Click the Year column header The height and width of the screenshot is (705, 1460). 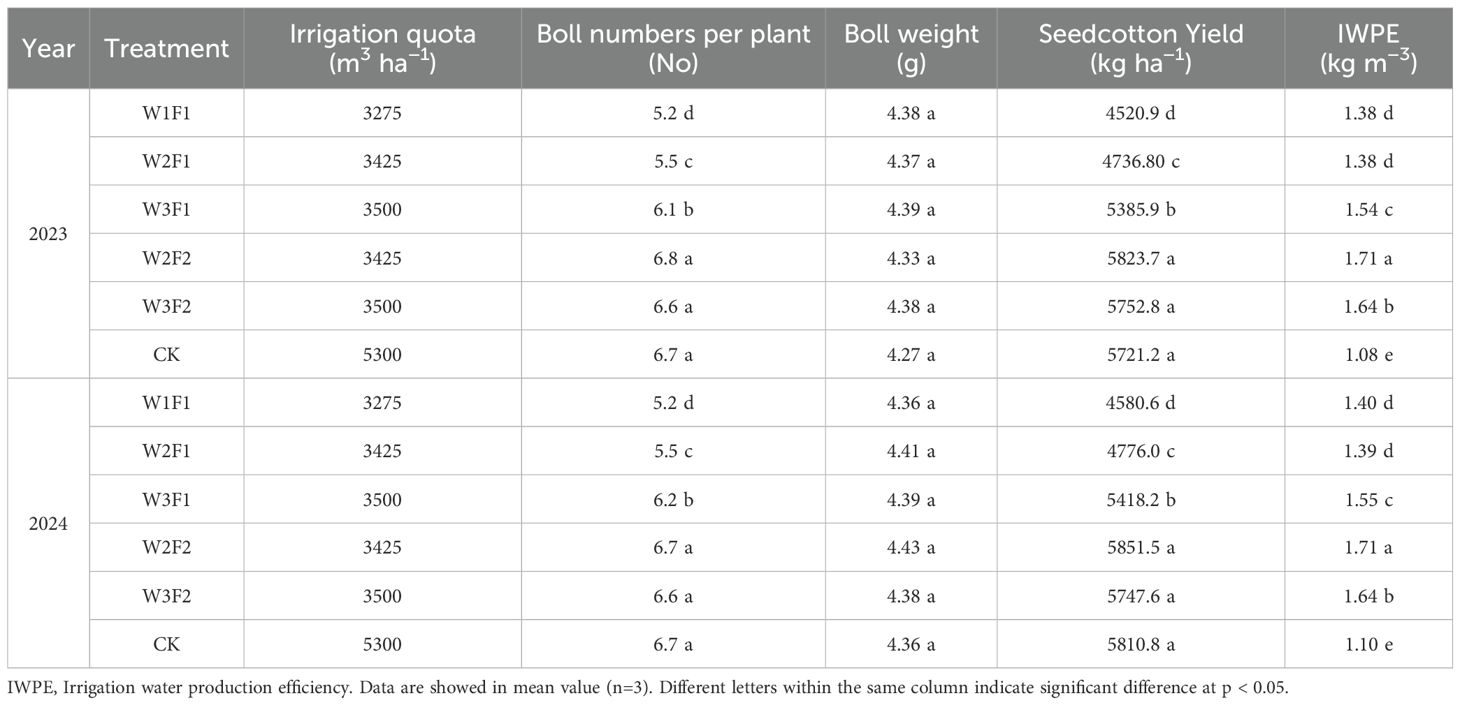click(48, 48)
